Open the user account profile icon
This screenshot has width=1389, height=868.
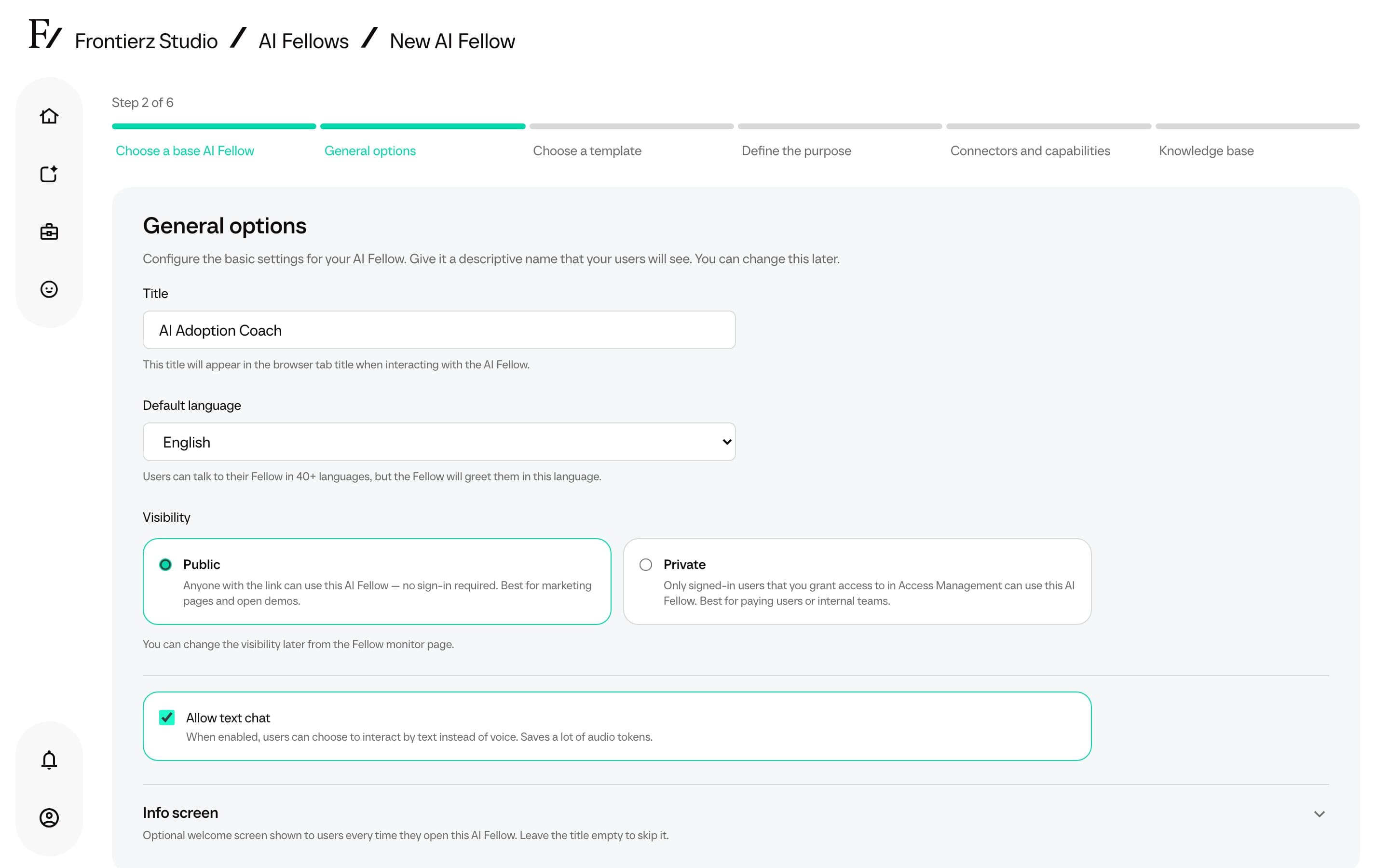49,817
